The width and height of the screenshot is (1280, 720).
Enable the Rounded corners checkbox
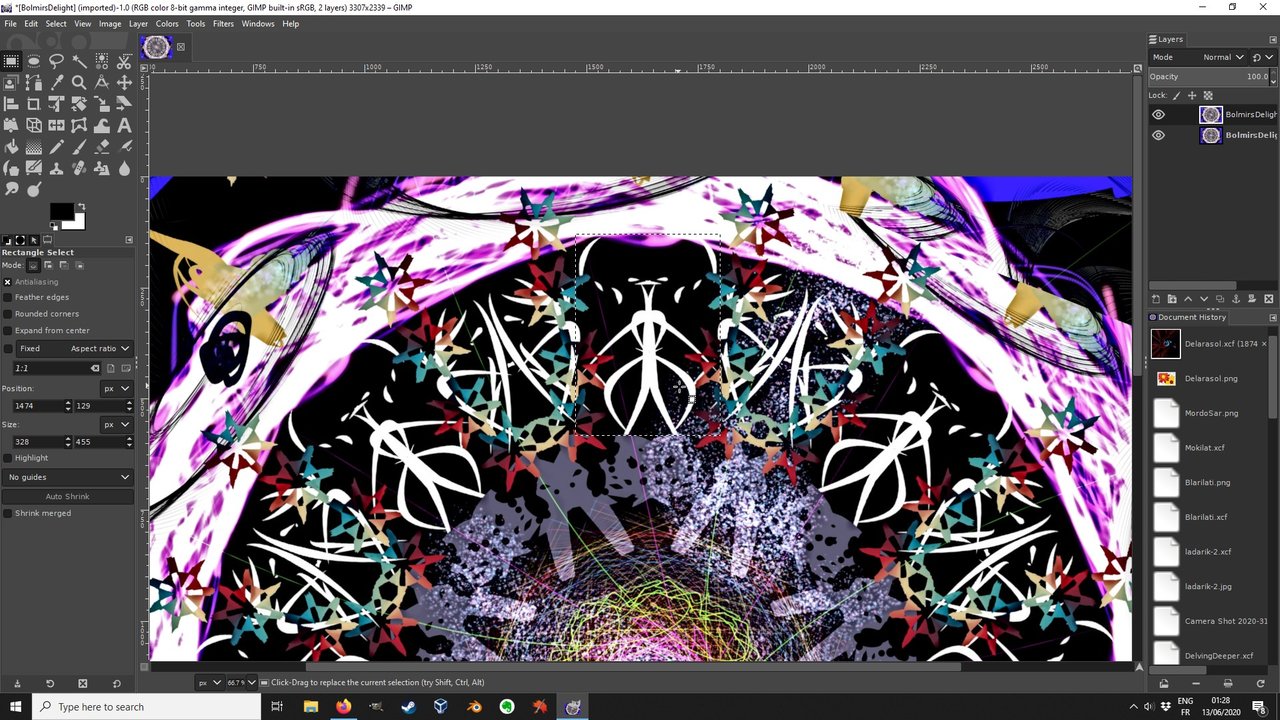[x=8, y=314]
